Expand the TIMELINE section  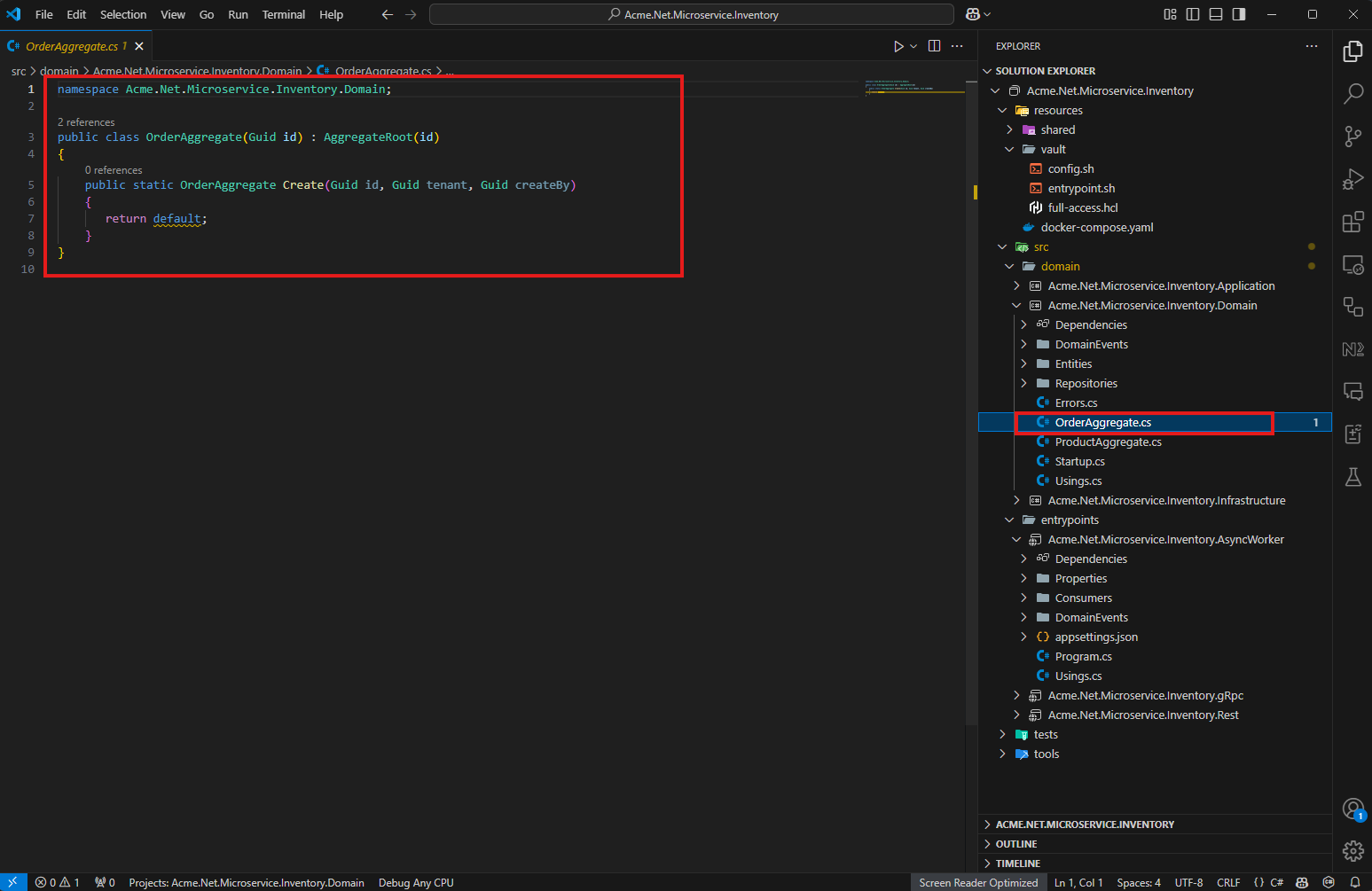click(x=1155, y=864)
